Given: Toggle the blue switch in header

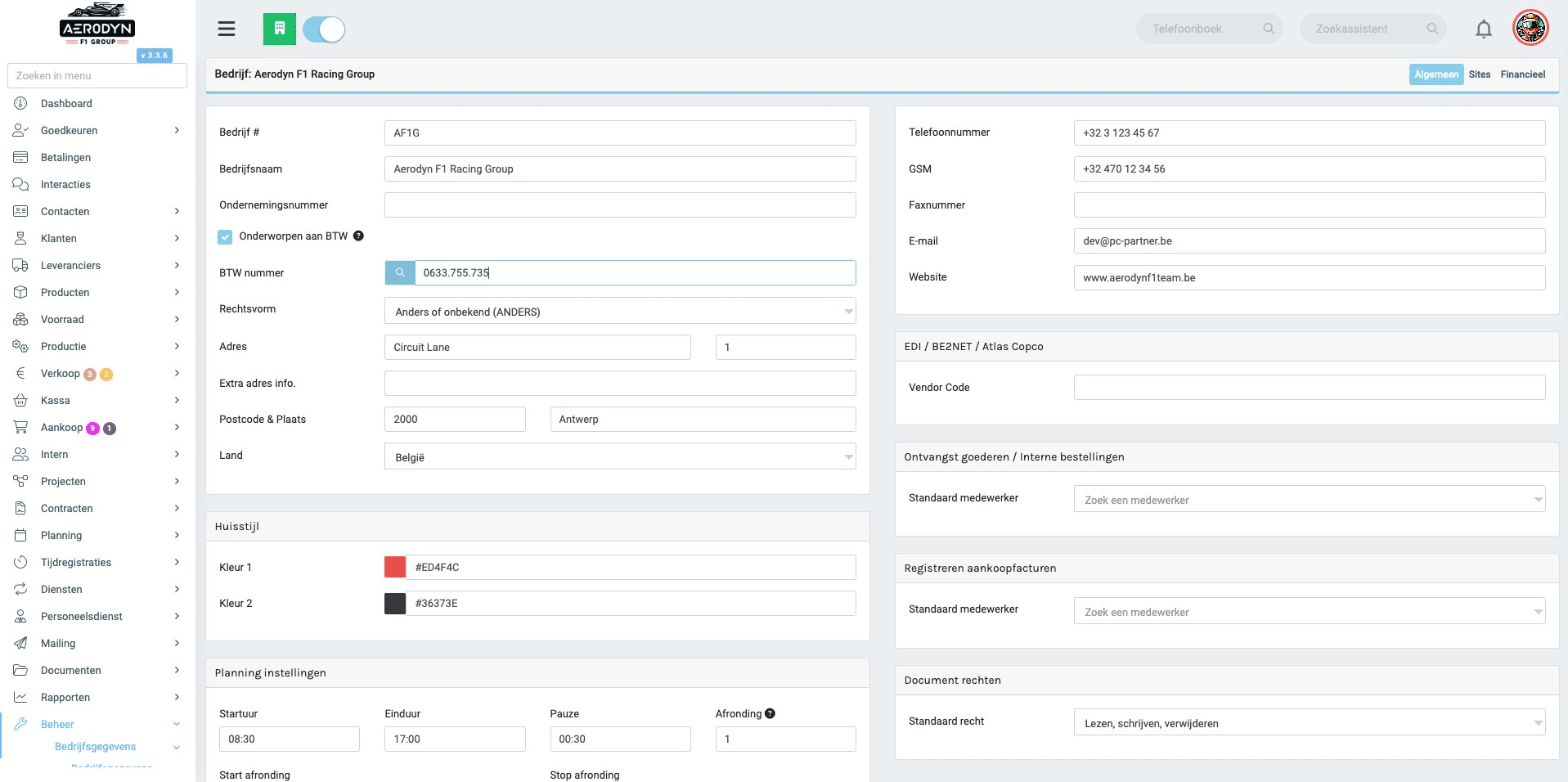Looking at the screenshot, I should 324,29.
